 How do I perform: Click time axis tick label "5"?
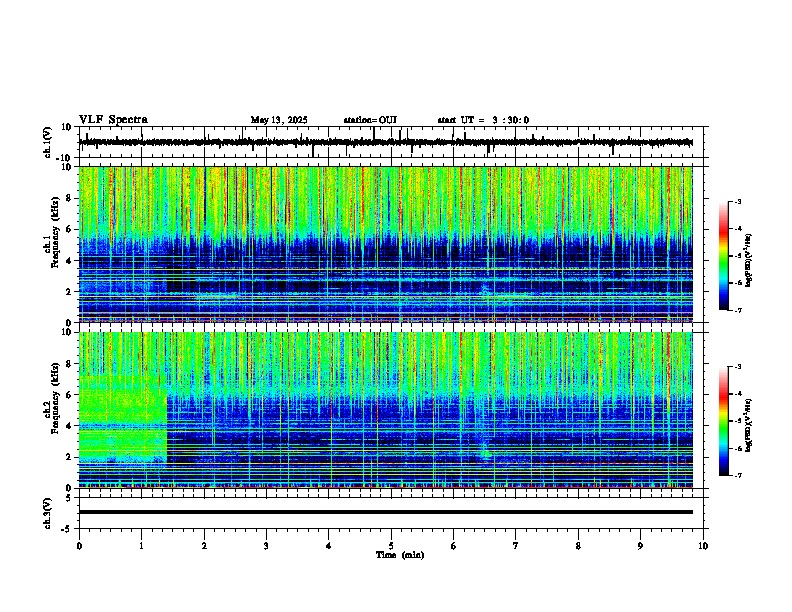pos(391,546)
